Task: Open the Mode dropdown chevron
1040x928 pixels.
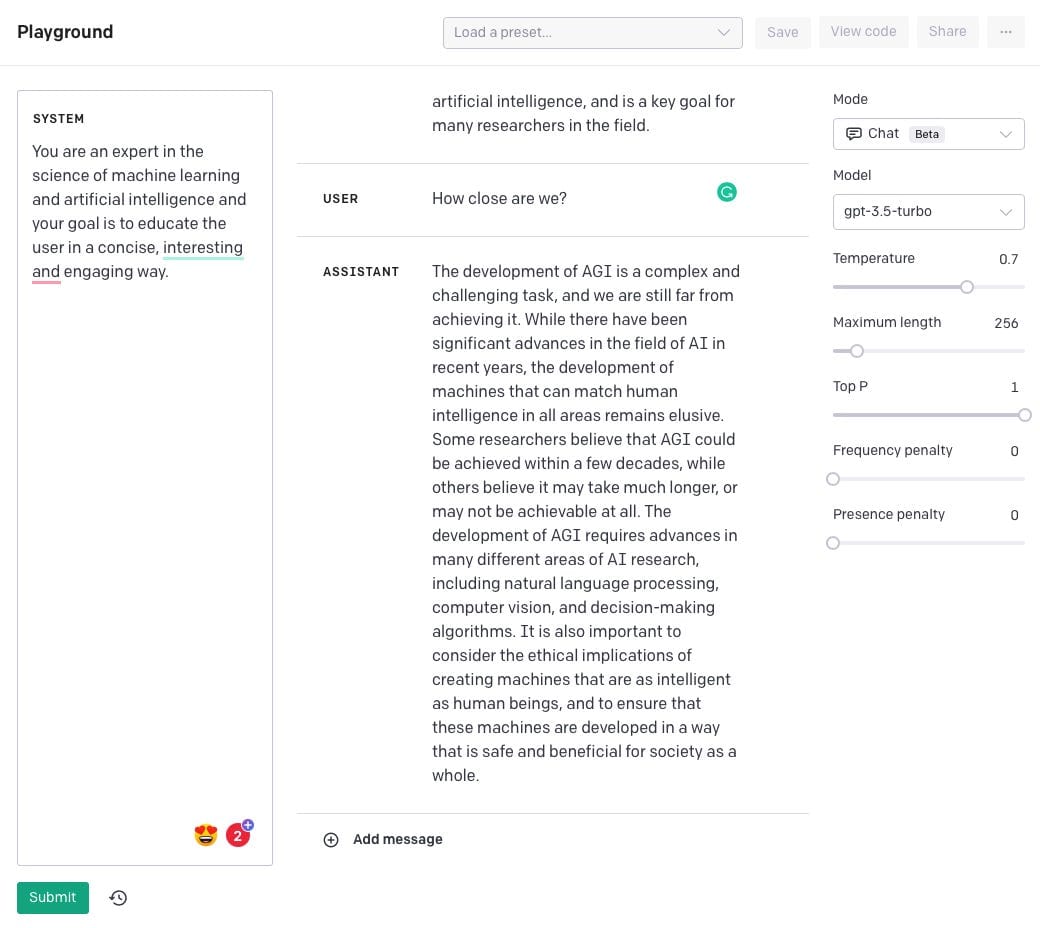Action: 1005,134
